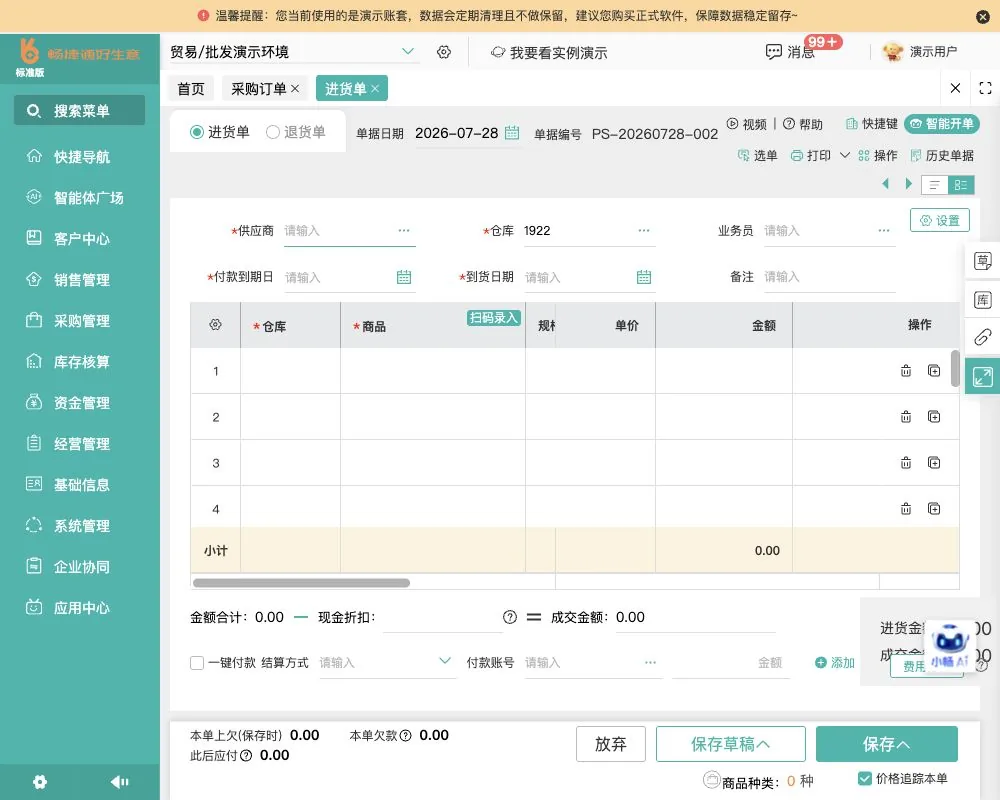1000x800 pixels.
Task: Open the calendar picker for 到货日期
Action: [x=644, y=277]
